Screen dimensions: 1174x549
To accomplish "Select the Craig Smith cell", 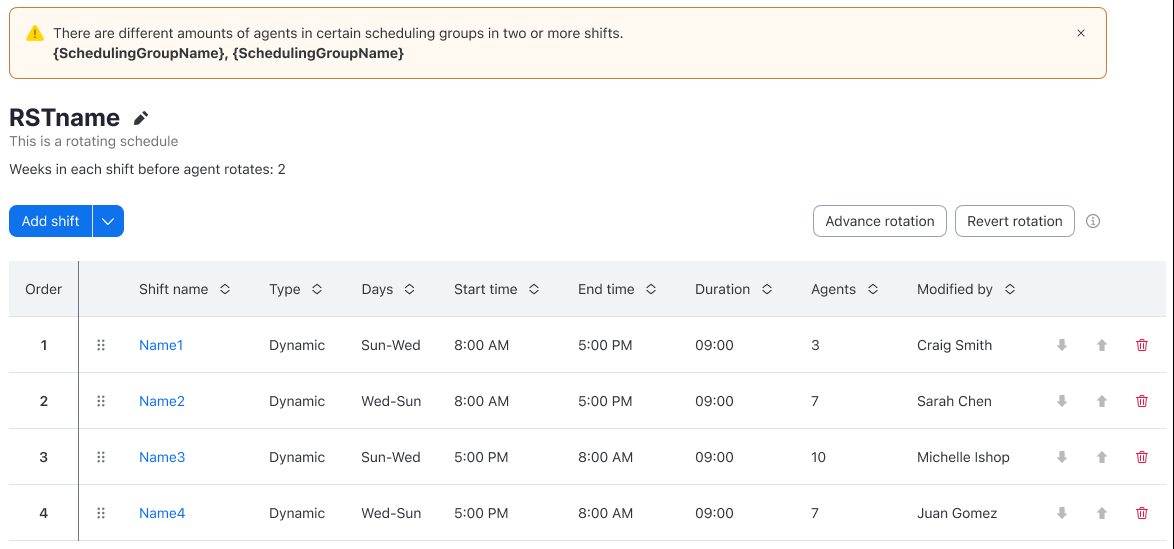I will point(954,345).
